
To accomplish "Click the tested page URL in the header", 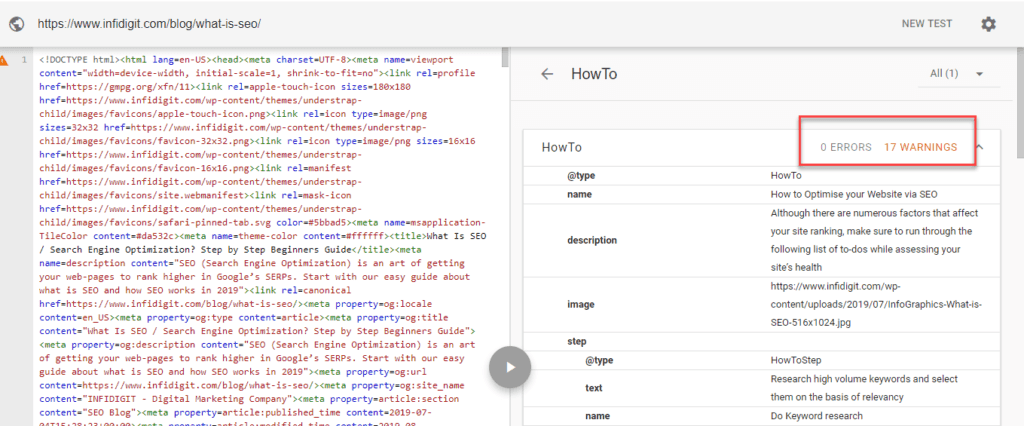I will (149, 24).
